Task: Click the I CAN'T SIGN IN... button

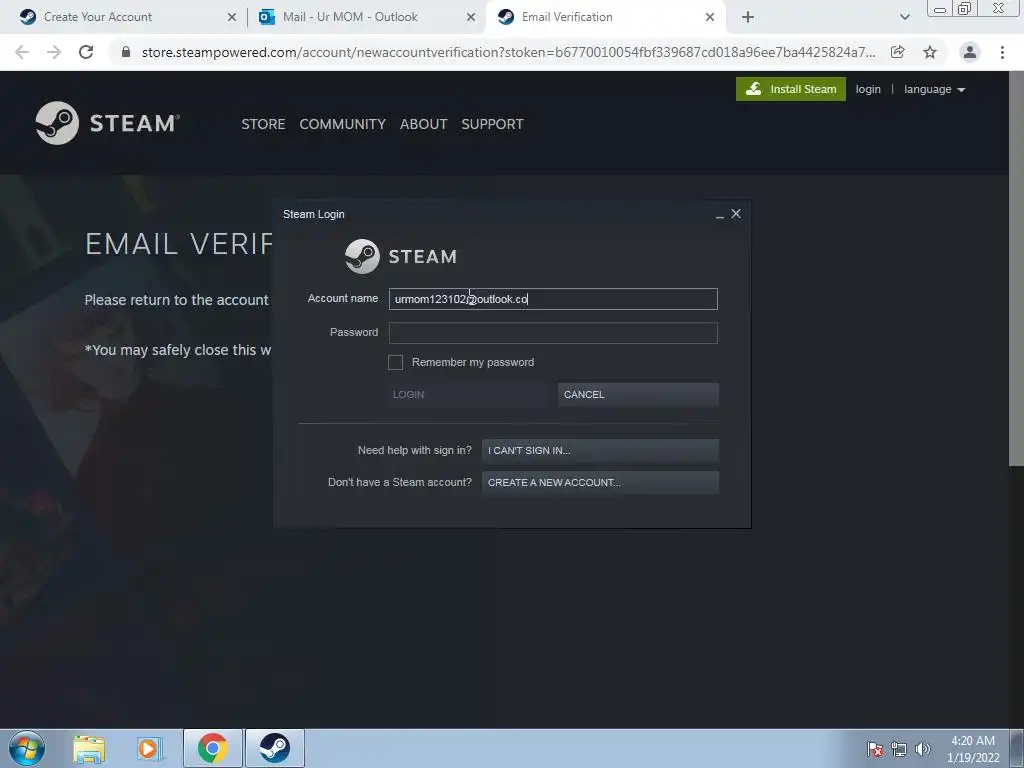Action: [600, 451]
